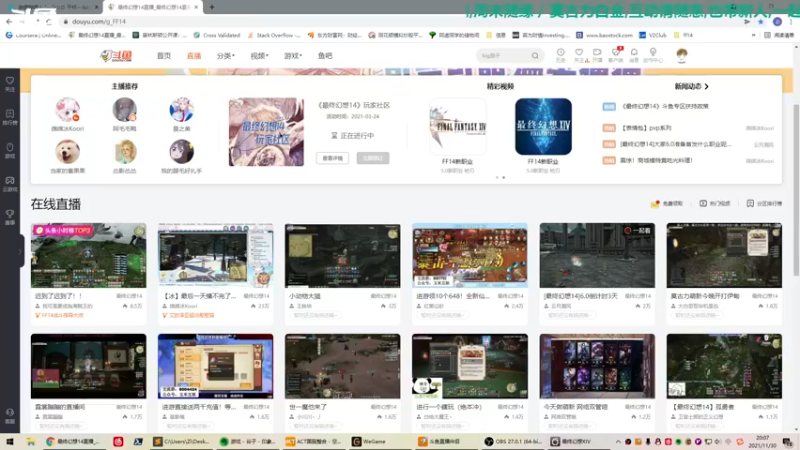The image size is (800, 450).
Task: Open customer service headset icon at sidebar bottom
Action: [10, 415]
